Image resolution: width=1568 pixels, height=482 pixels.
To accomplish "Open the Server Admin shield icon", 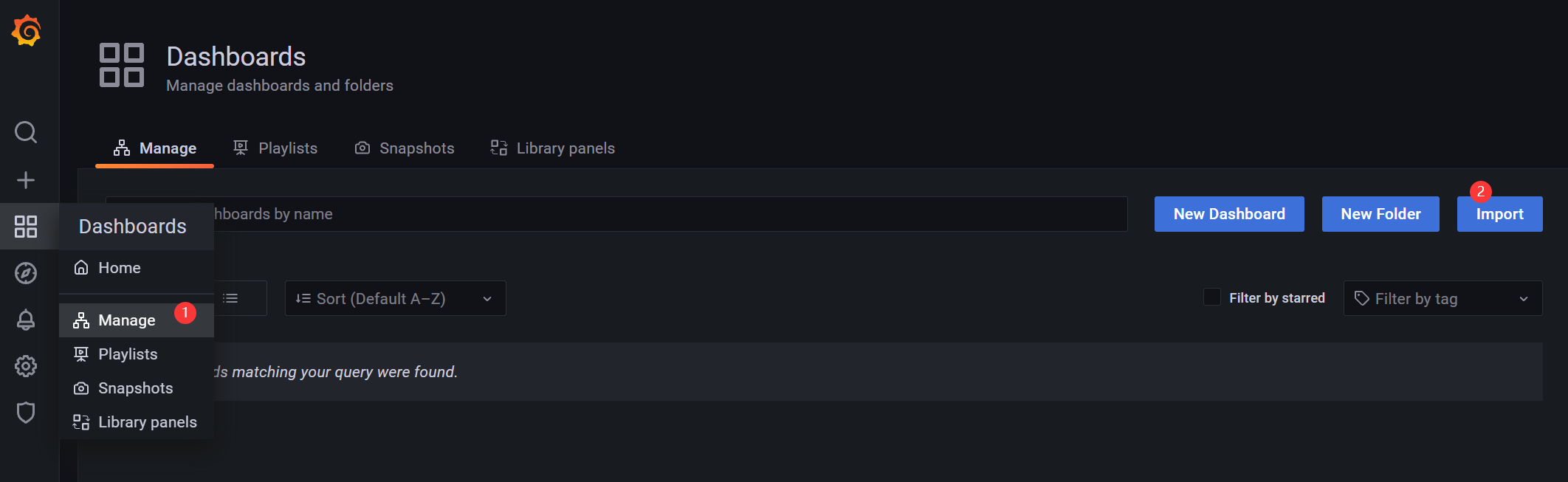I will [26, 413].
